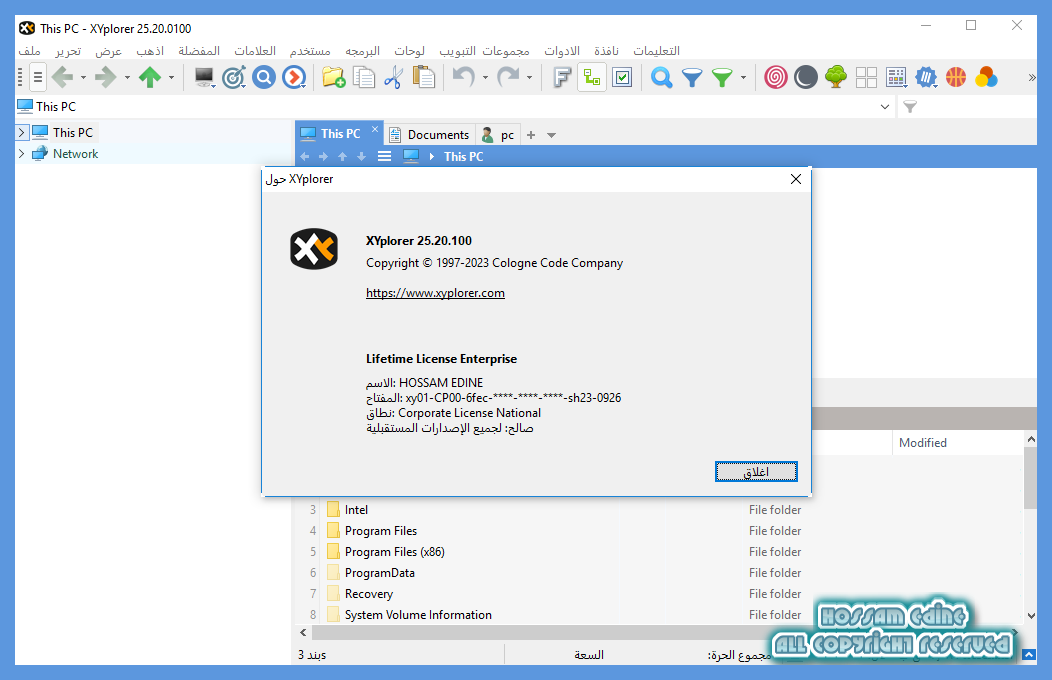
Task: Select Network in the folder tree
Action: [x=75, y=154]
